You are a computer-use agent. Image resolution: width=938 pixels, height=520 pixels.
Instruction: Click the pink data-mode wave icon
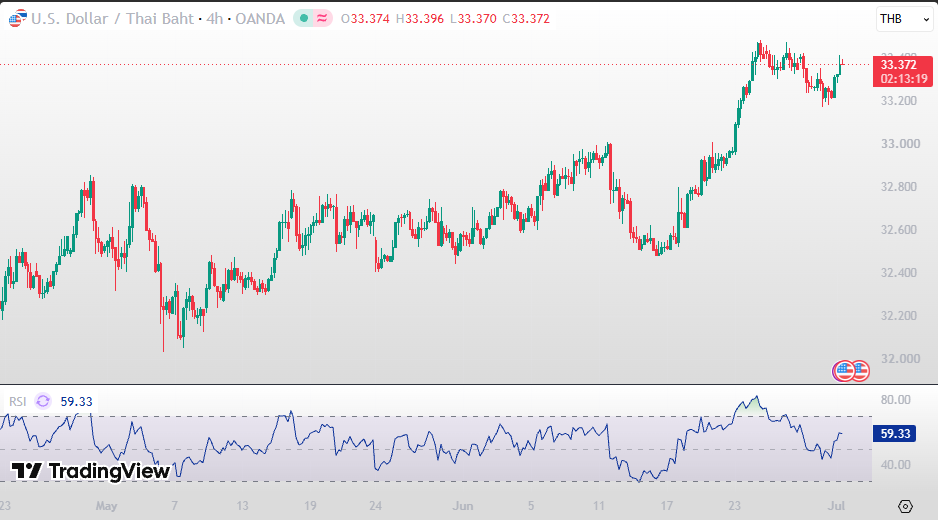tap(322, 19)
